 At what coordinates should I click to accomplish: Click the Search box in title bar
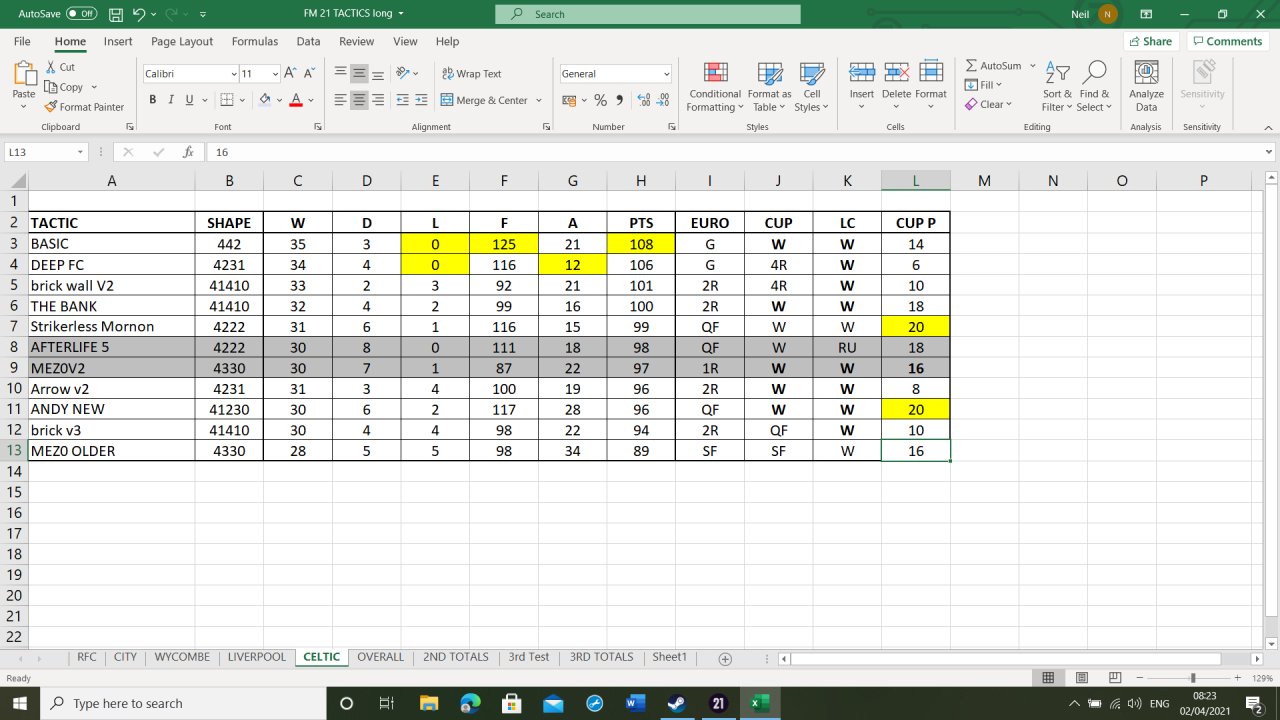[648, 14]
